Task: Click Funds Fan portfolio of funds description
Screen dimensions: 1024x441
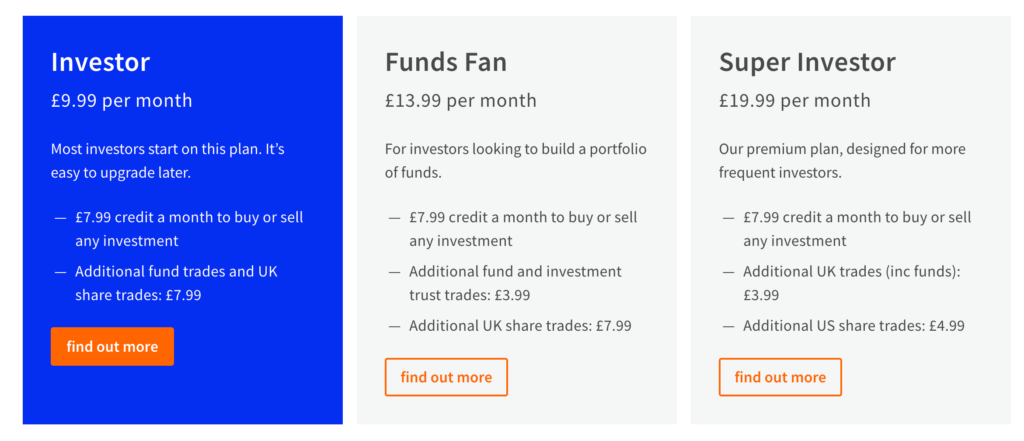Action: point(516,161)
